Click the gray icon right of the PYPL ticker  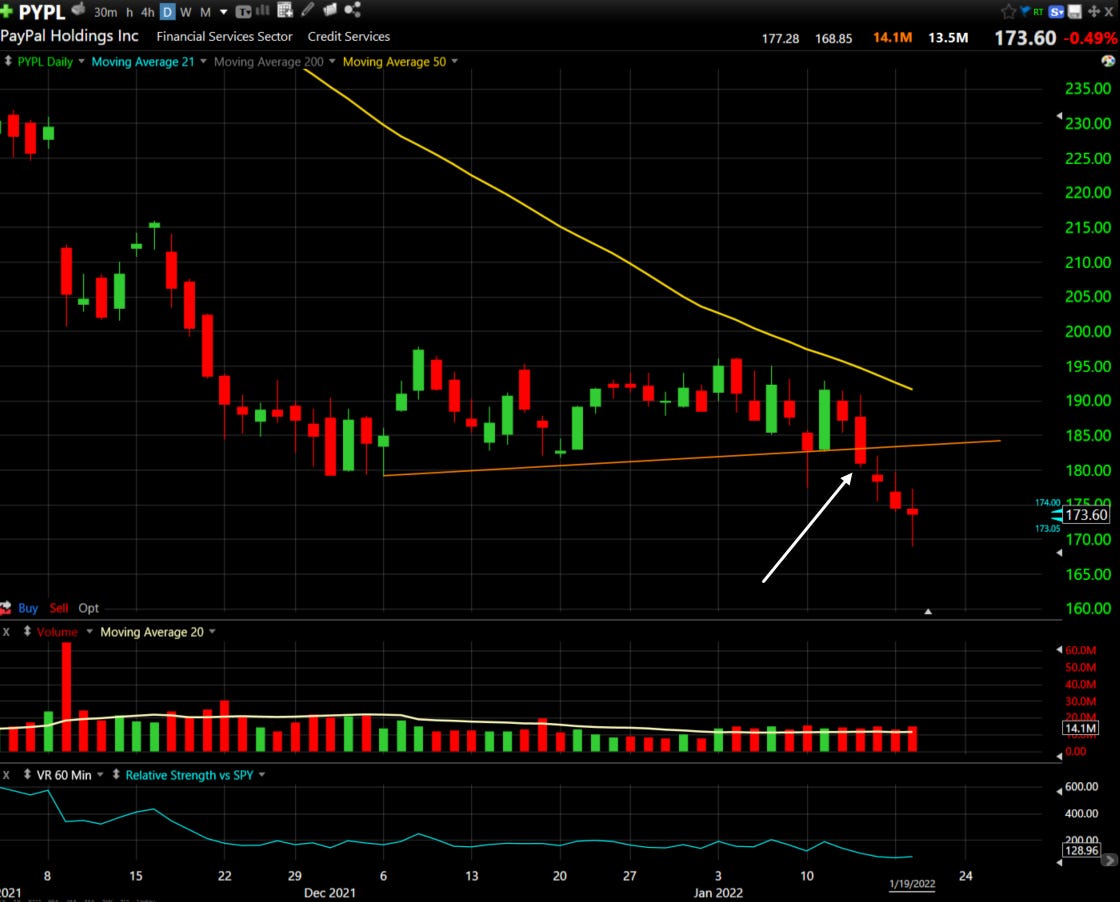tap(79, 10)
